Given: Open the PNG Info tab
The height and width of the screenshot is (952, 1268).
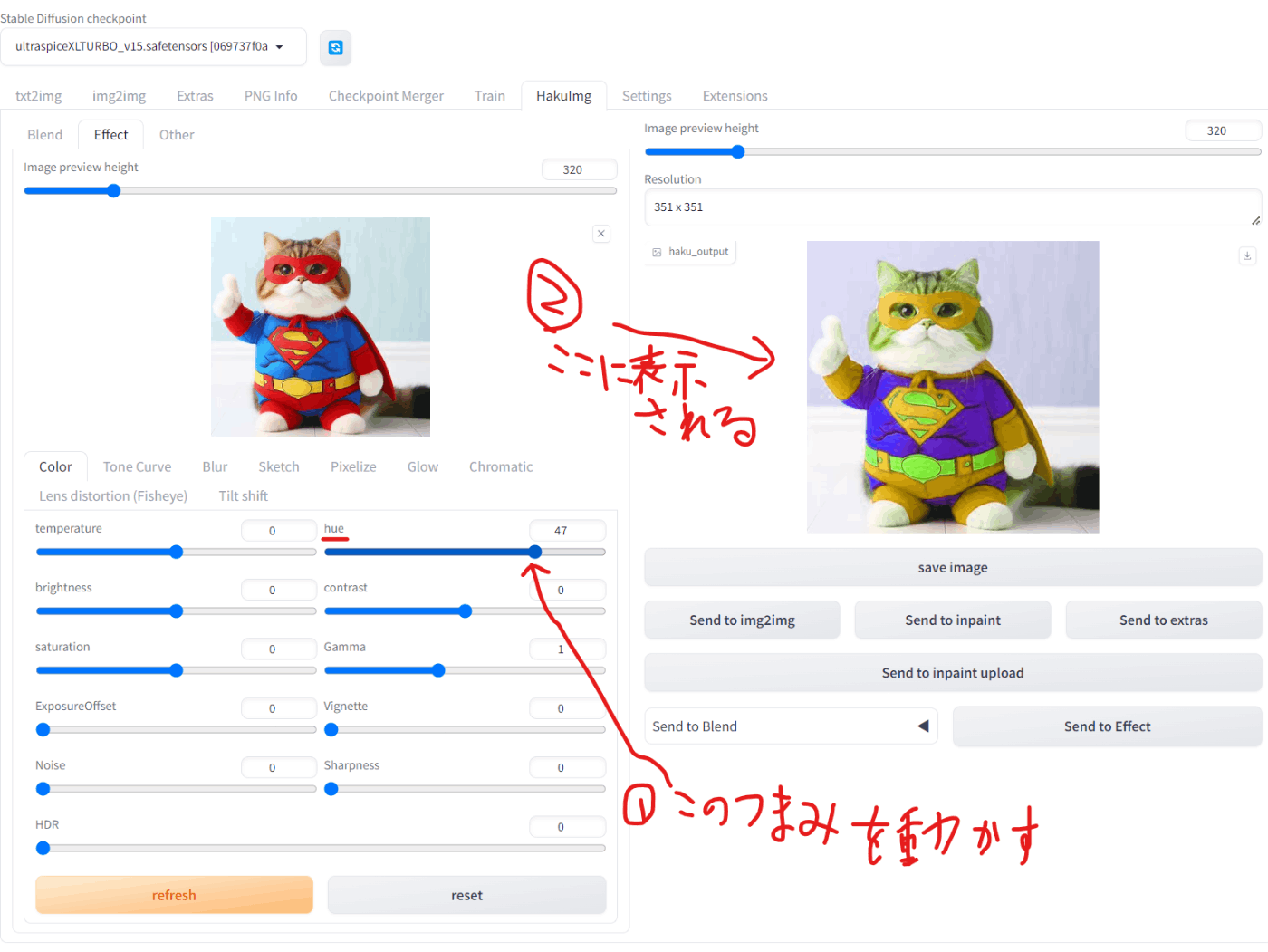Looking at the screenshot, I should pyautogui.click(x=271, y=96).
